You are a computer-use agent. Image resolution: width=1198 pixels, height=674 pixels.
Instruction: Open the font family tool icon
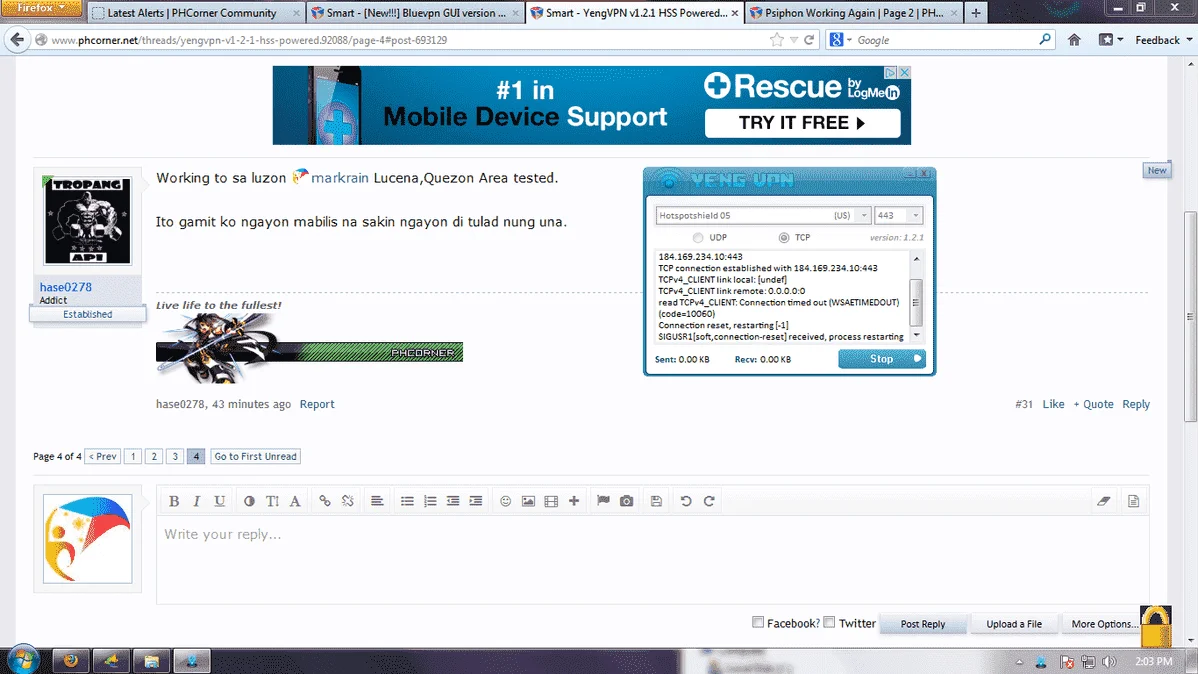pyautogui.click(x=295, y=501)
